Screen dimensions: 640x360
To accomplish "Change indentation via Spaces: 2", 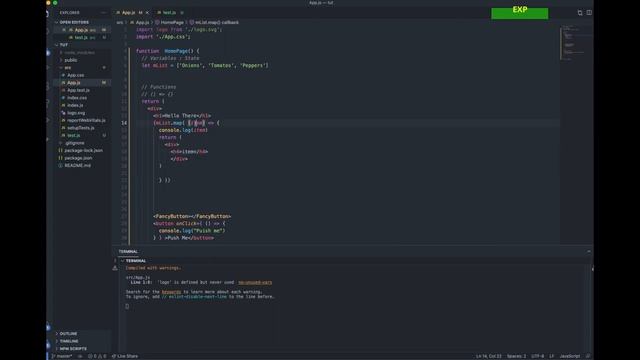I will pyautogui.click(x=516, y=356).
